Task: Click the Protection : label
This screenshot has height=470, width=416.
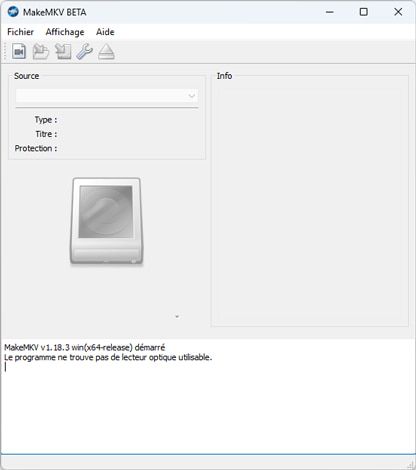Action: 36,148
